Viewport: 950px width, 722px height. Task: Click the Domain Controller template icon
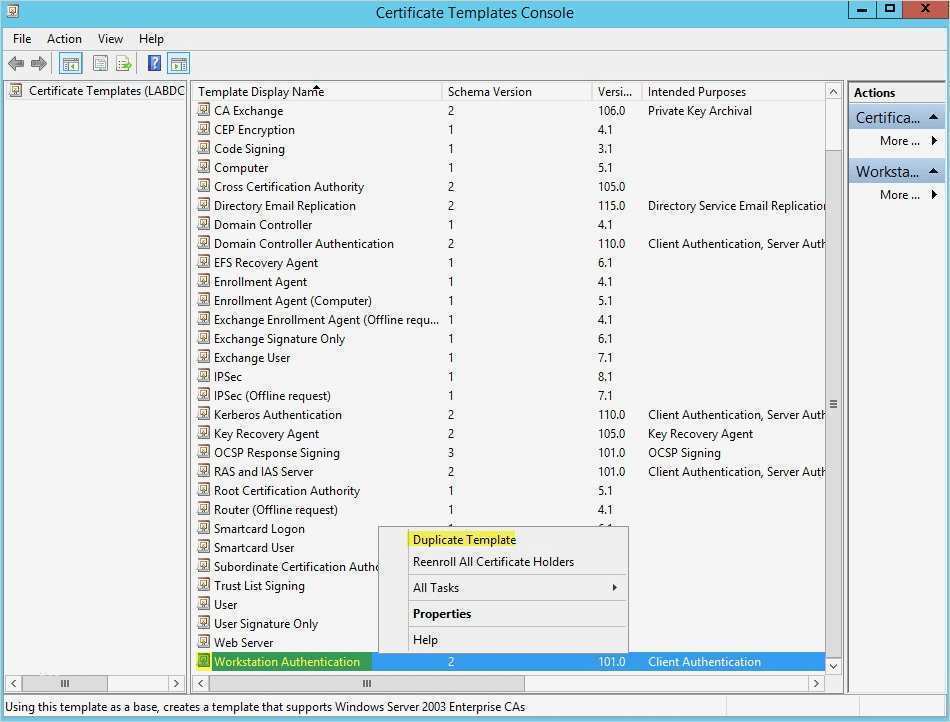pos(204,224)
